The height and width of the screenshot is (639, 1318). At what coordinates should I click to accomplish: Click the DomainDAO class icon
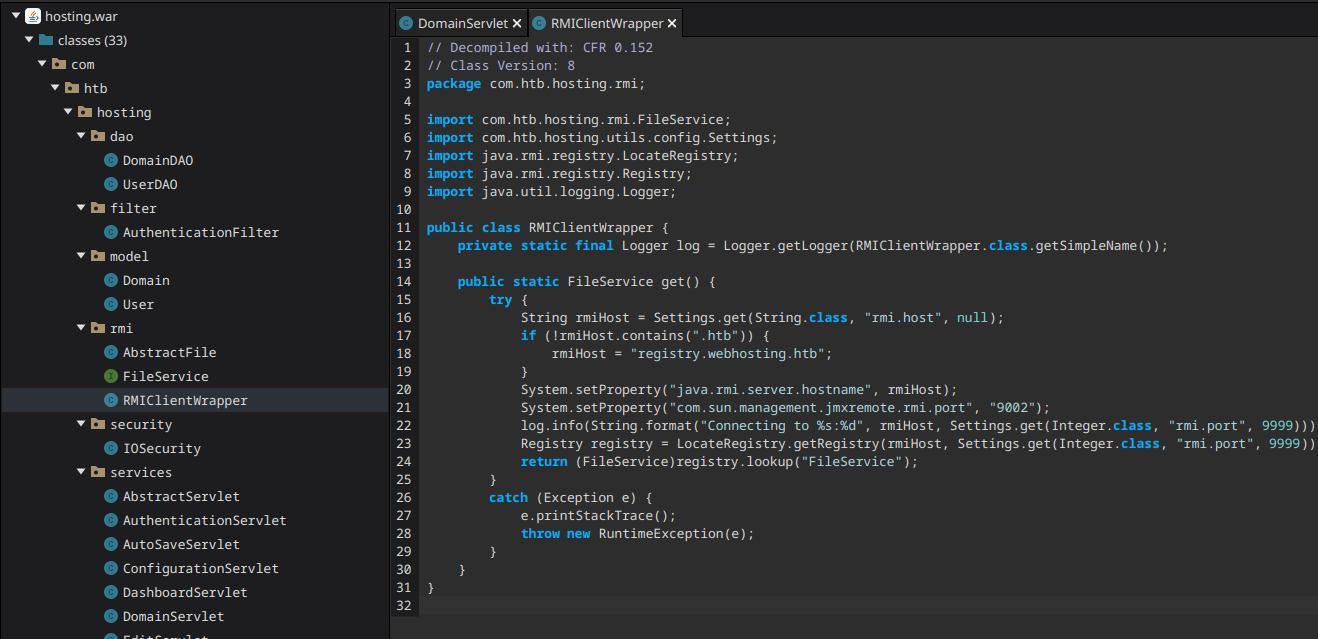click(x=111, y=160)
